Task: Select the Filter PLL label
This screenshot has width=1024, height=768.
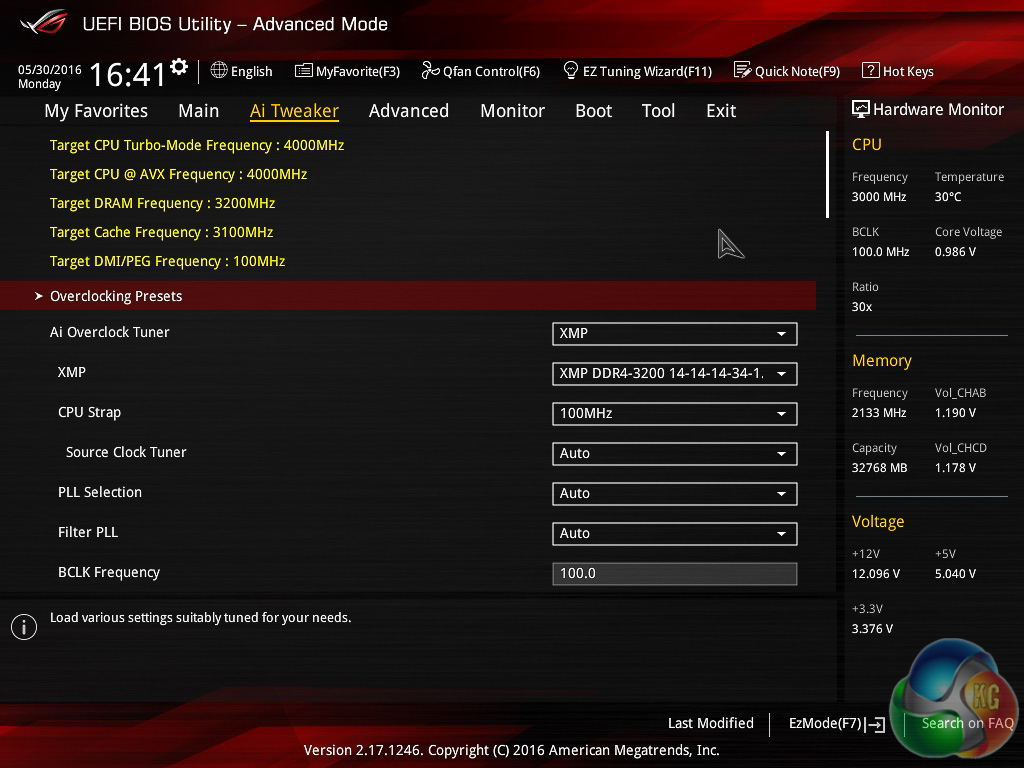Action: click(88, 532)
